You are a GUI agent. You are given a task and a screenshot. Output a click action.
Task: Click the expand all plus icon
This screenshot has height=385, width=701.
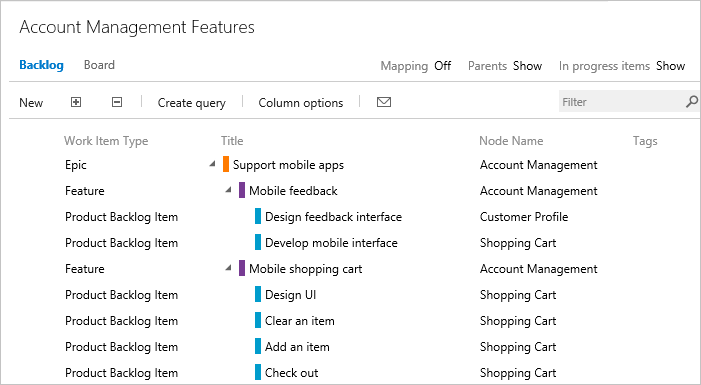[76, 102]
